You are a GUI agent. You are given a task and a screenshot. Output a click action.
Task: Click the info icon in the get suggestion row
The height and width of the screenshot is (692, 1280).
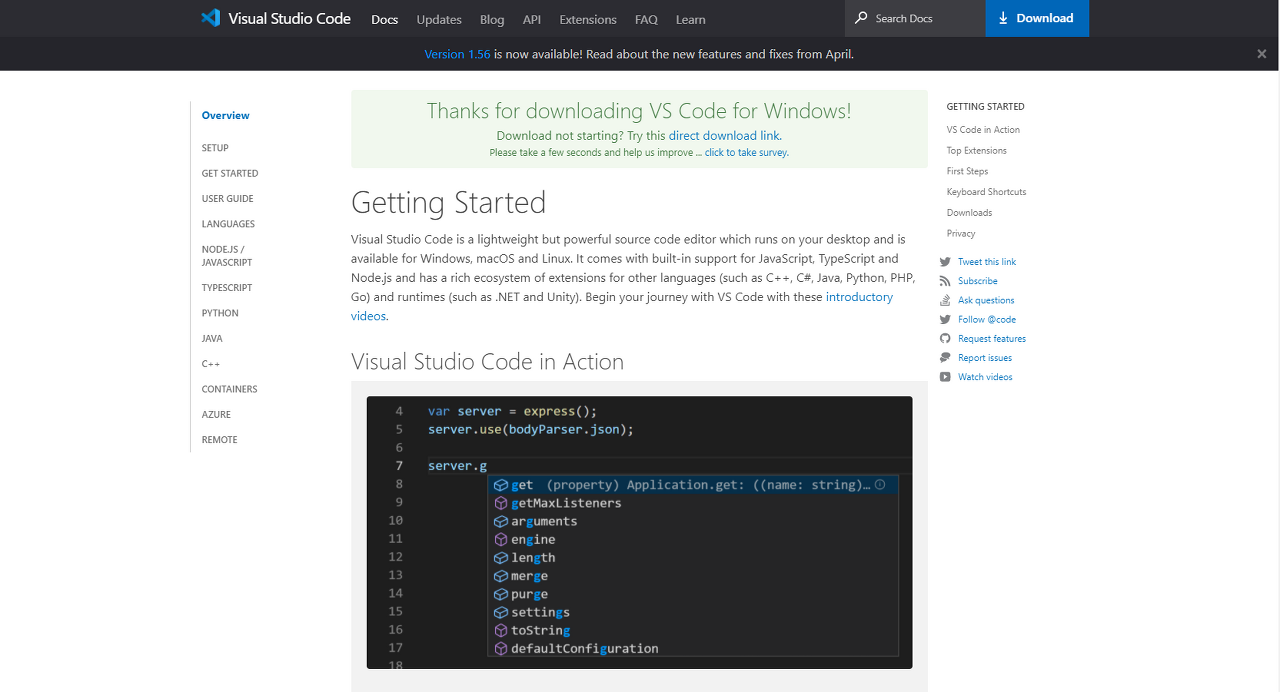click(880, 485)
